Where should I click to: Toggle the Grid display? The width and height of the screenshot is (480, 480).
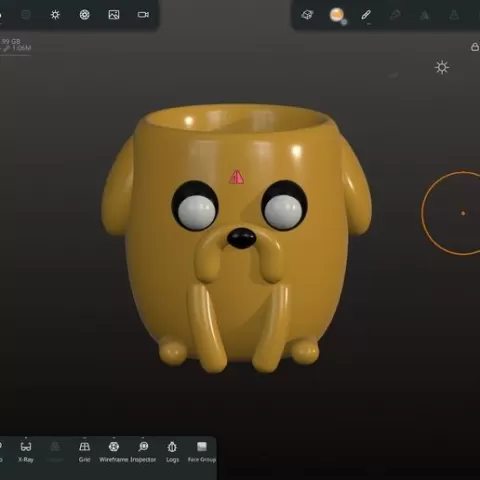pyautogui.click(x=84, y=451)
